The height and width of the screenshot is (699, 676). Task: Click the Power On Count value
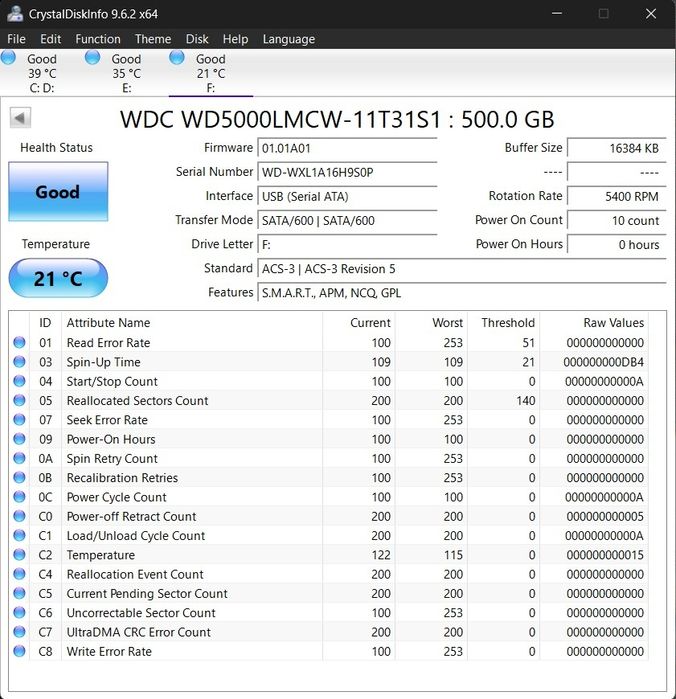pyautogui.click(x=617, y=221)
